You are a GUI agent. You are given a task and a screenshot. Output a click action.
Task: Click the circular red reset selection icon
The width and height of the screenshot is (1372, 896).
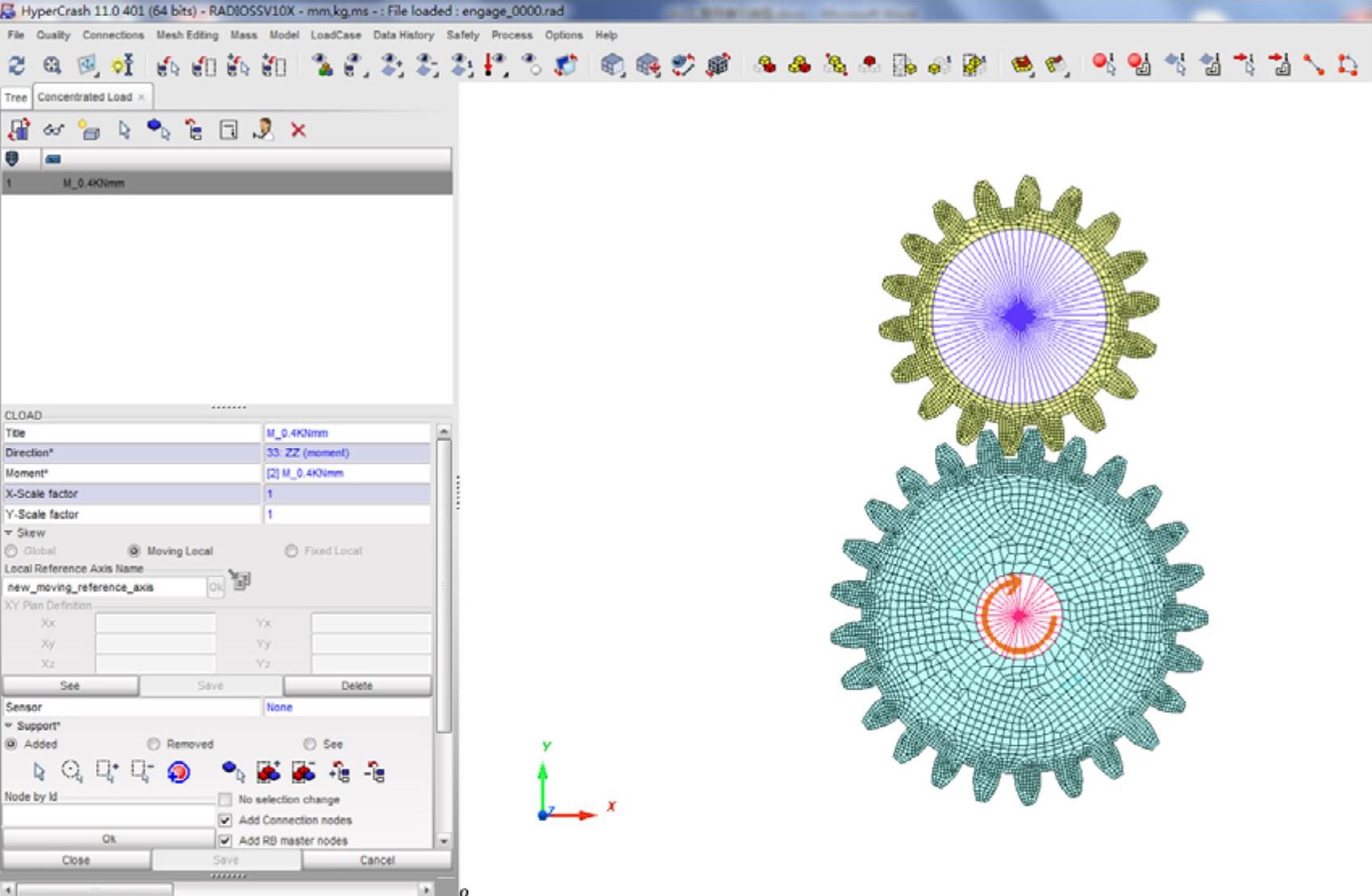coord(178,772)
